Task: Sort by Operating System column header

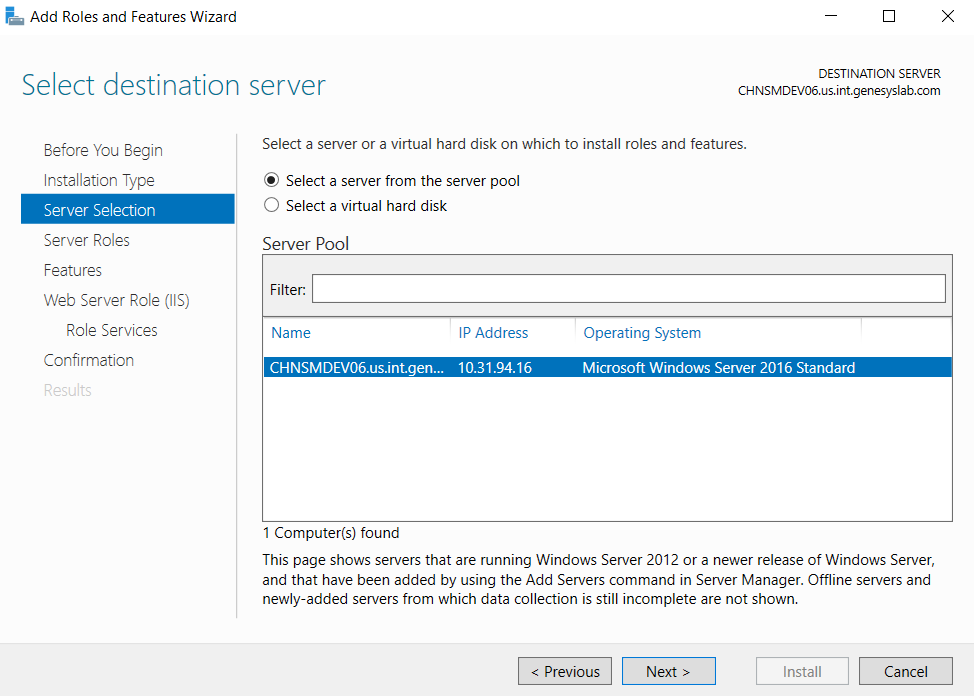Action: (642, 332)
